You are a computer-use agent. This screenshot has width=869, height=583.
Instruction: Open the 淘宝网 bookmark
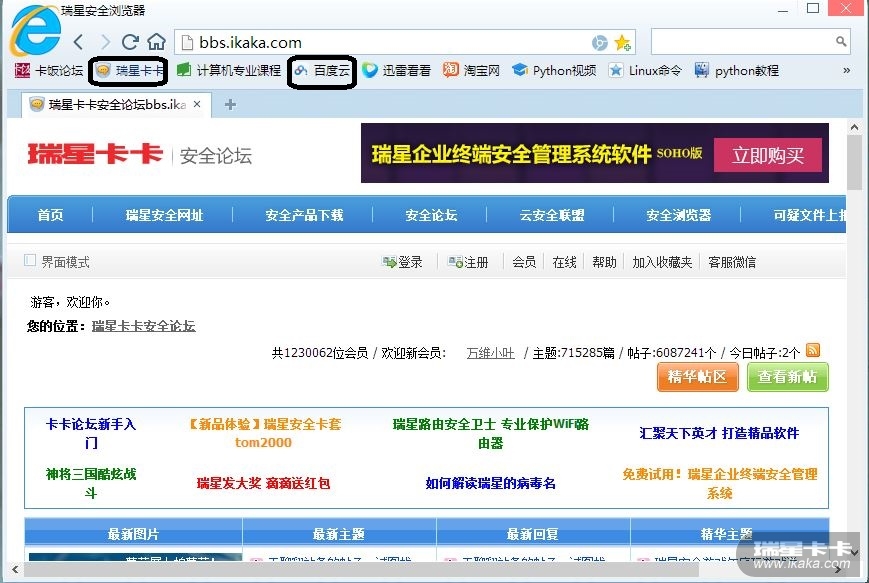click(x=471, y=70)
